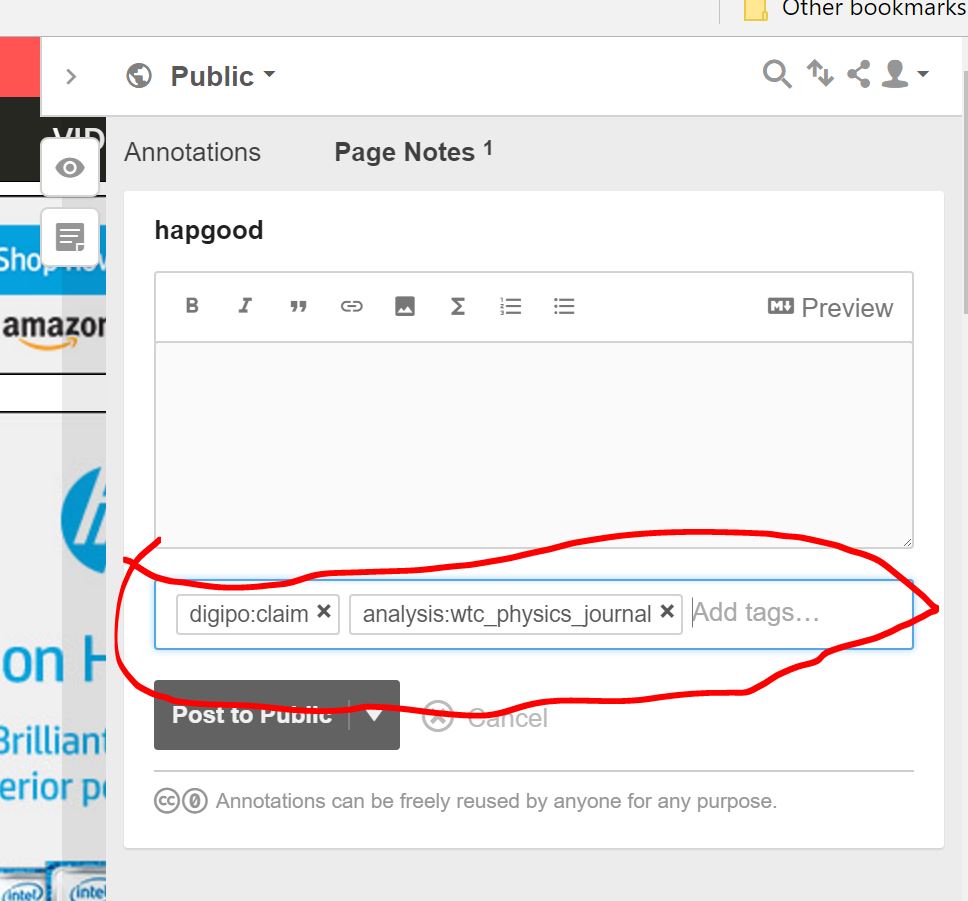Remove the digipo:claim tag
The image size is (968, 901).
323,612
